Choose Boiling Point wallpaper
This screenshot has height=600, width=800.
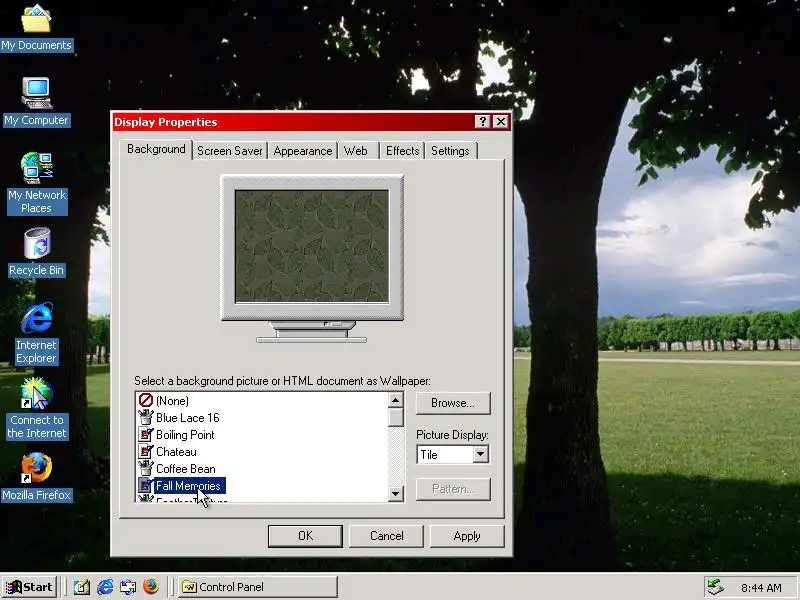pyautogui.click(x=185, y=435)
